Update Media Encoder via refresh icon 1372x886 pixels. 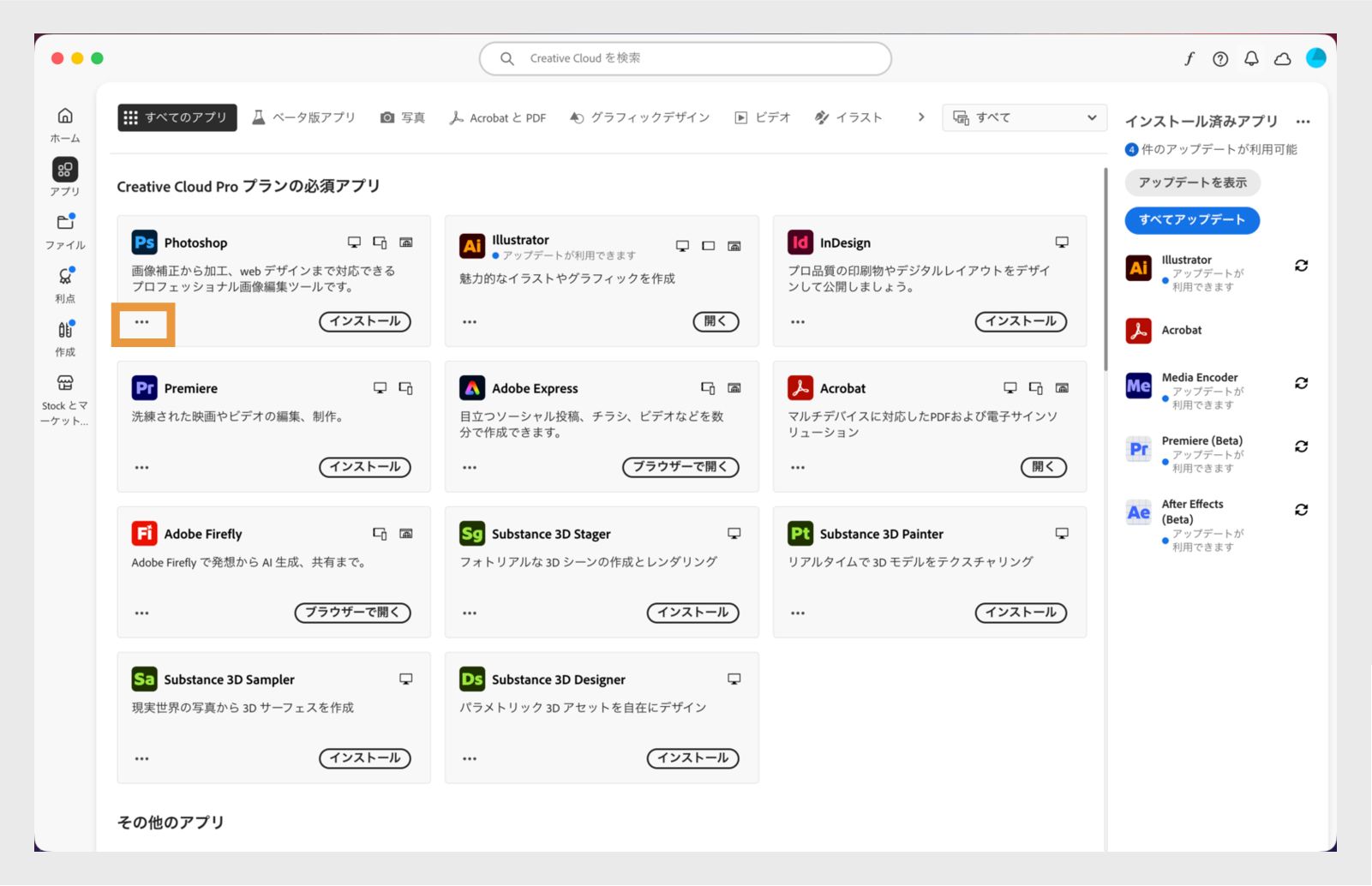pos(1301,383)
